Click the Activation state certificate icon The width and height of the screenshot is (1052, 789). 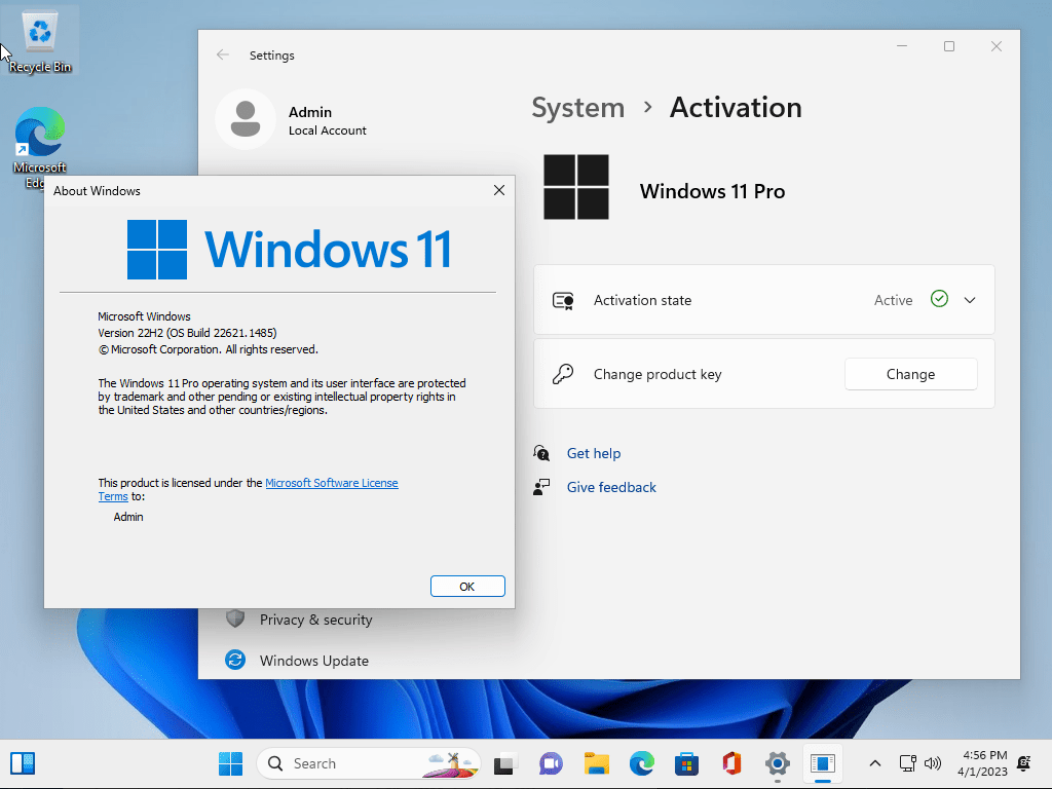(563, 301)
